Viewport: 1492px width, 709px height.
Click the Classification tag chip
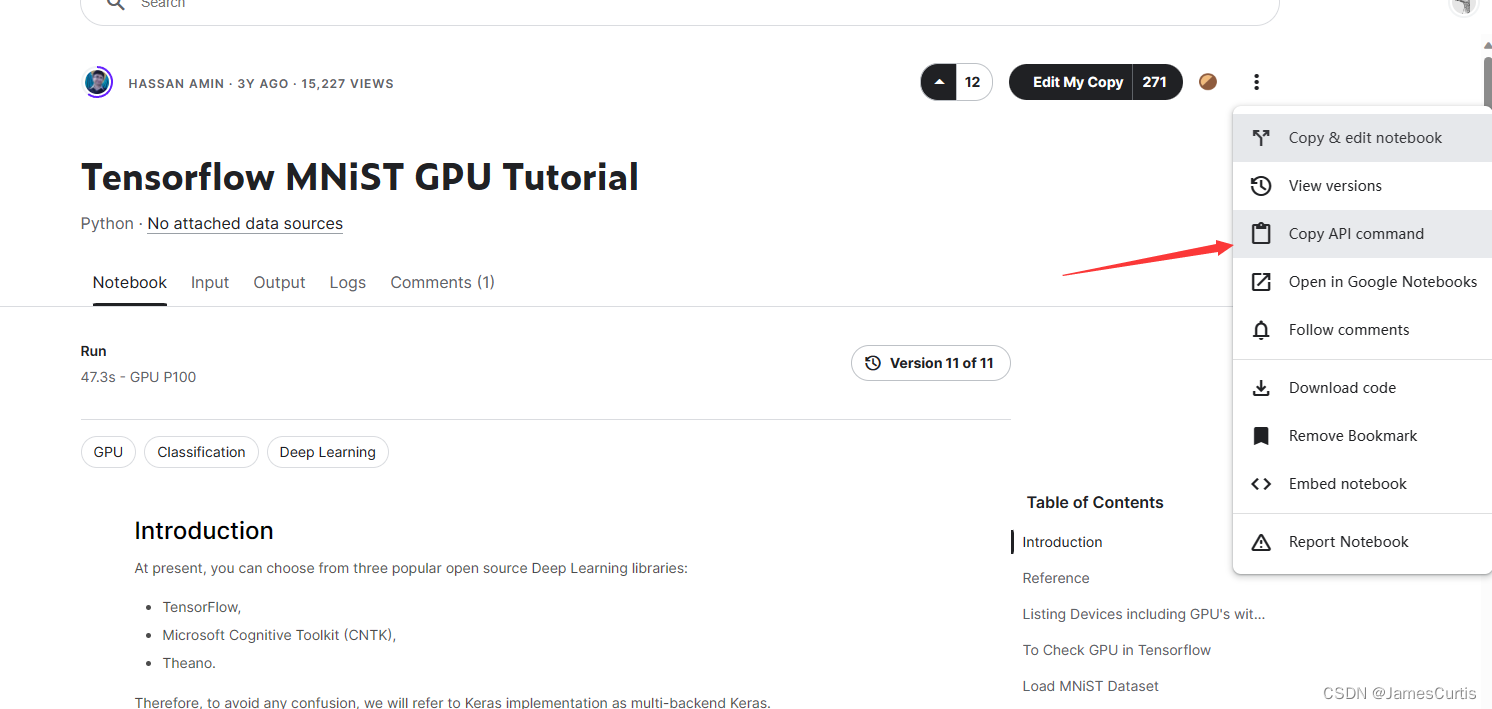tap(201, 452)
